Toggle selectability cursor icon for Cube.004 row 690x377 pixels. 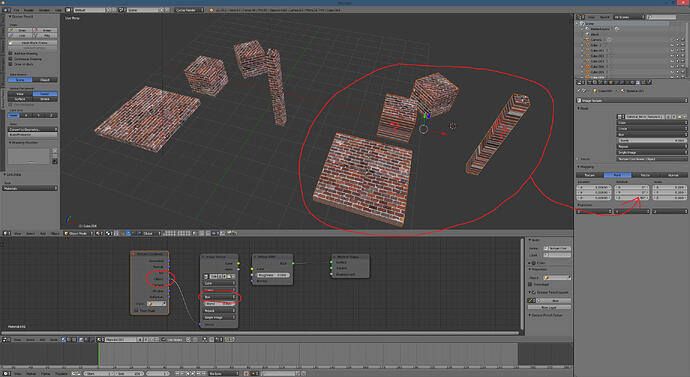pos(678,66)
